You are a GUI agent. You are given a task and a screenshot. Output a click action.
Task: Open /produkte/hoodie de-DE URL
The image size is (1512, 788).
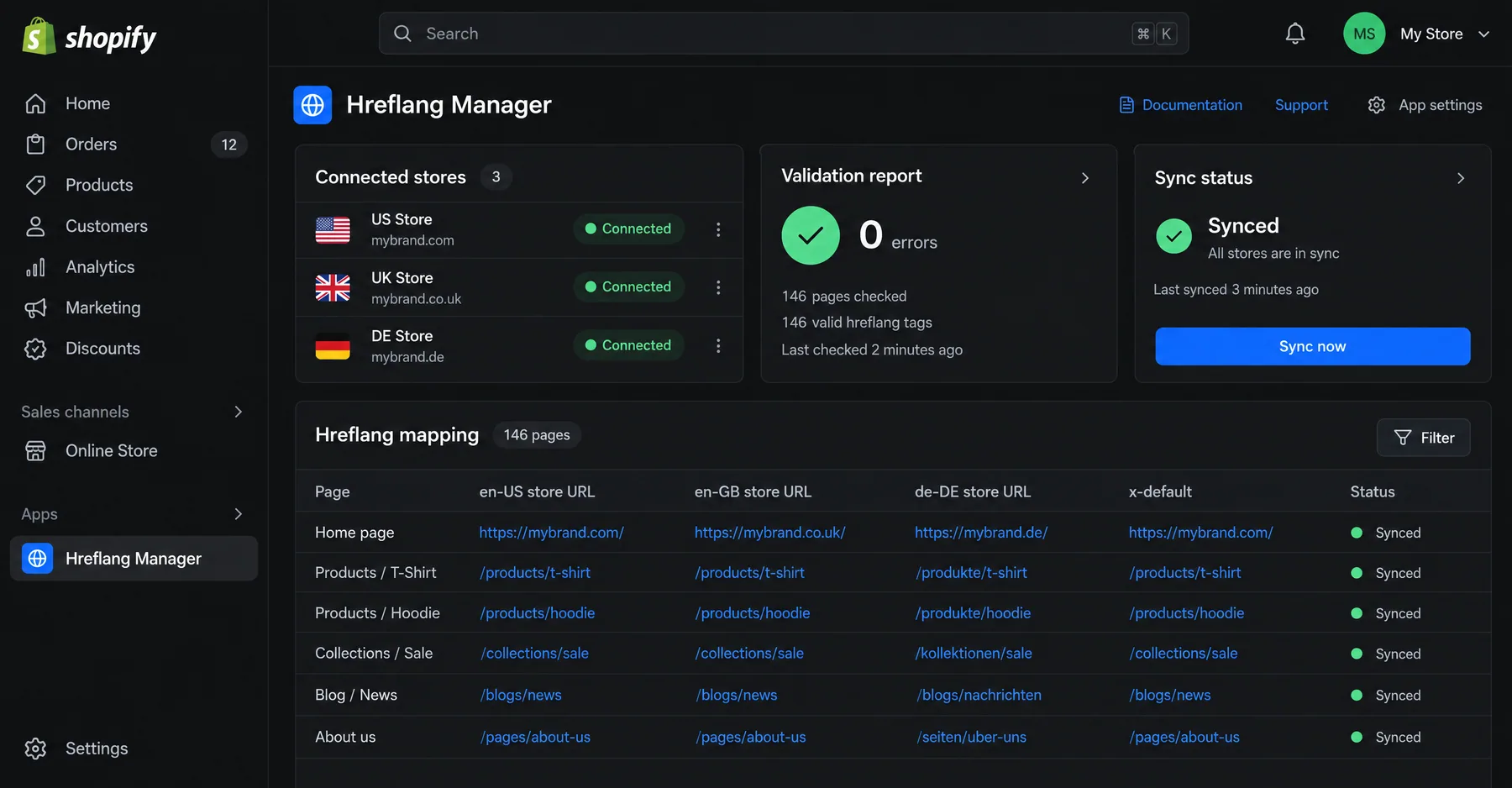973,613
